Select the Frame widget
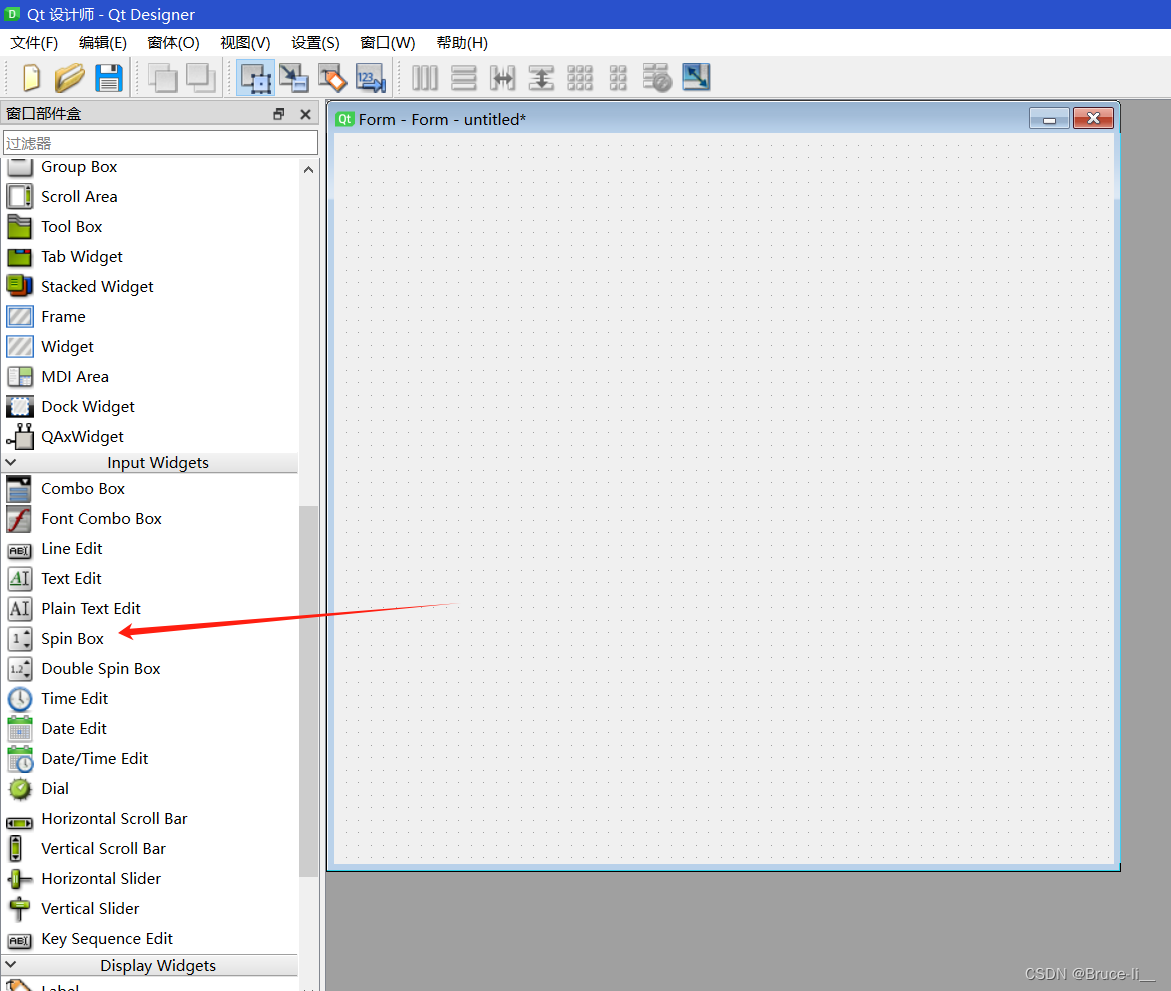The height and width of the screenshot is (991, 1171). [x=150, y=317]
